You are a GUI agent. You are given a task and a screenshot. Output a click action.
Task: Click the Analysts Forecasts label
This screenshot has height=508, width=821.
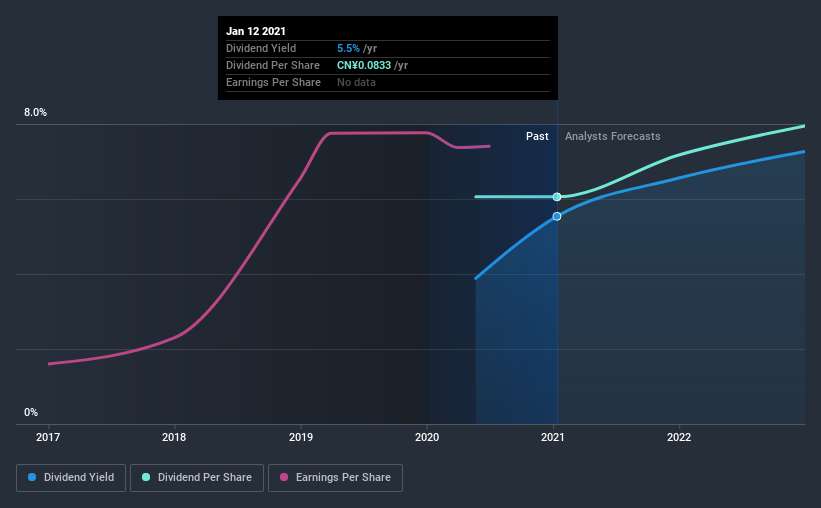pyautogui.click(x=613, y=137)
